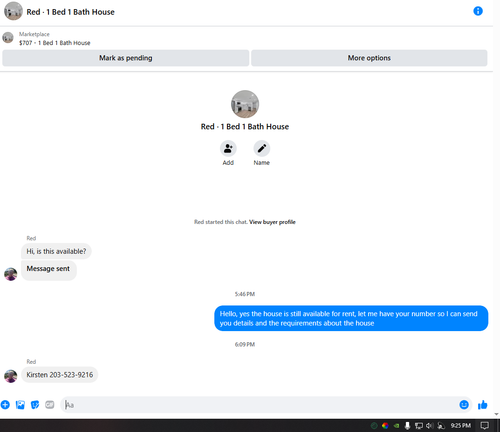Viewport: 500px width, 432px height.
Task: Click the blue house-still-available reply message
Action: [x=351, y=318]
